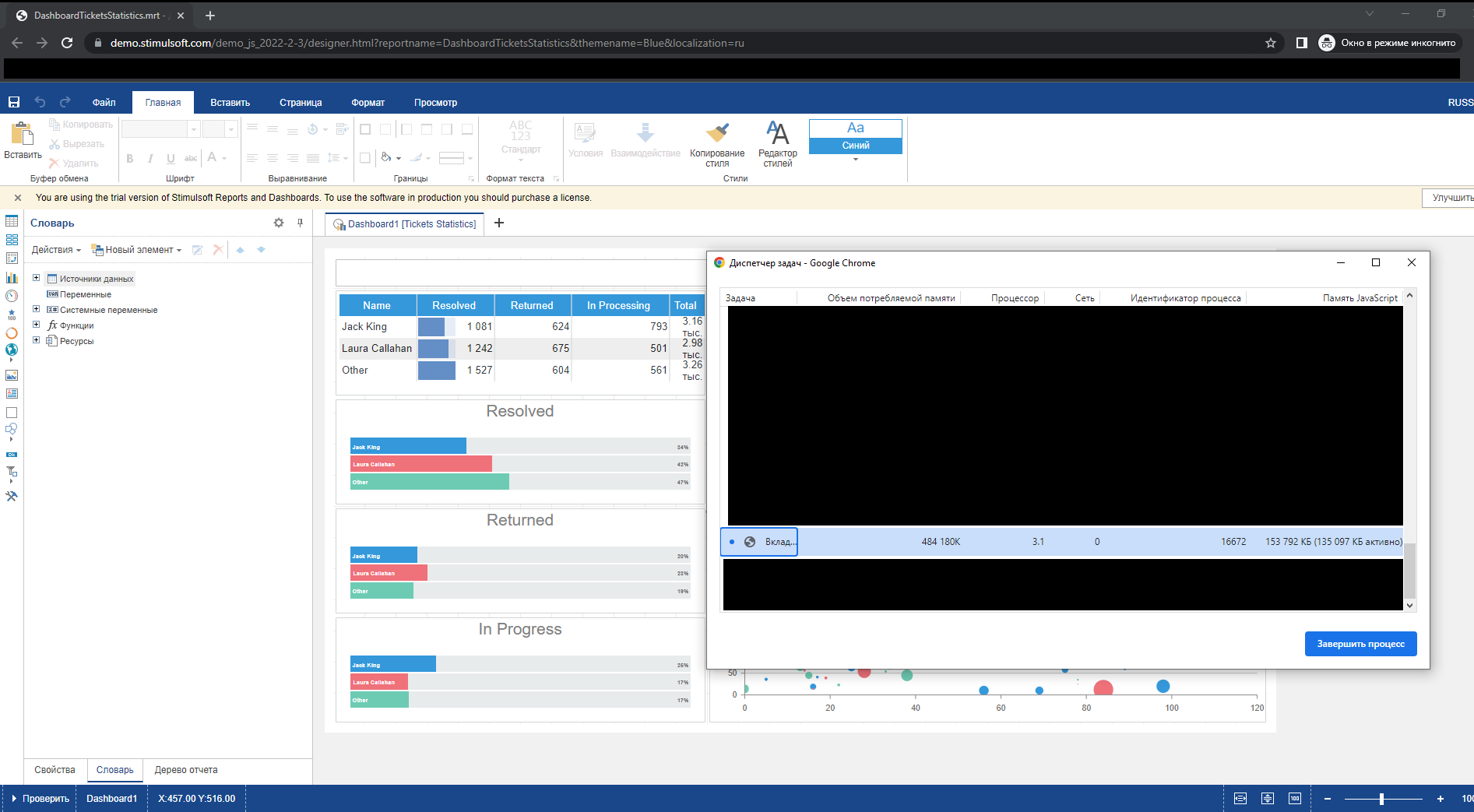Undo the last action in the designer

[40, 102]
